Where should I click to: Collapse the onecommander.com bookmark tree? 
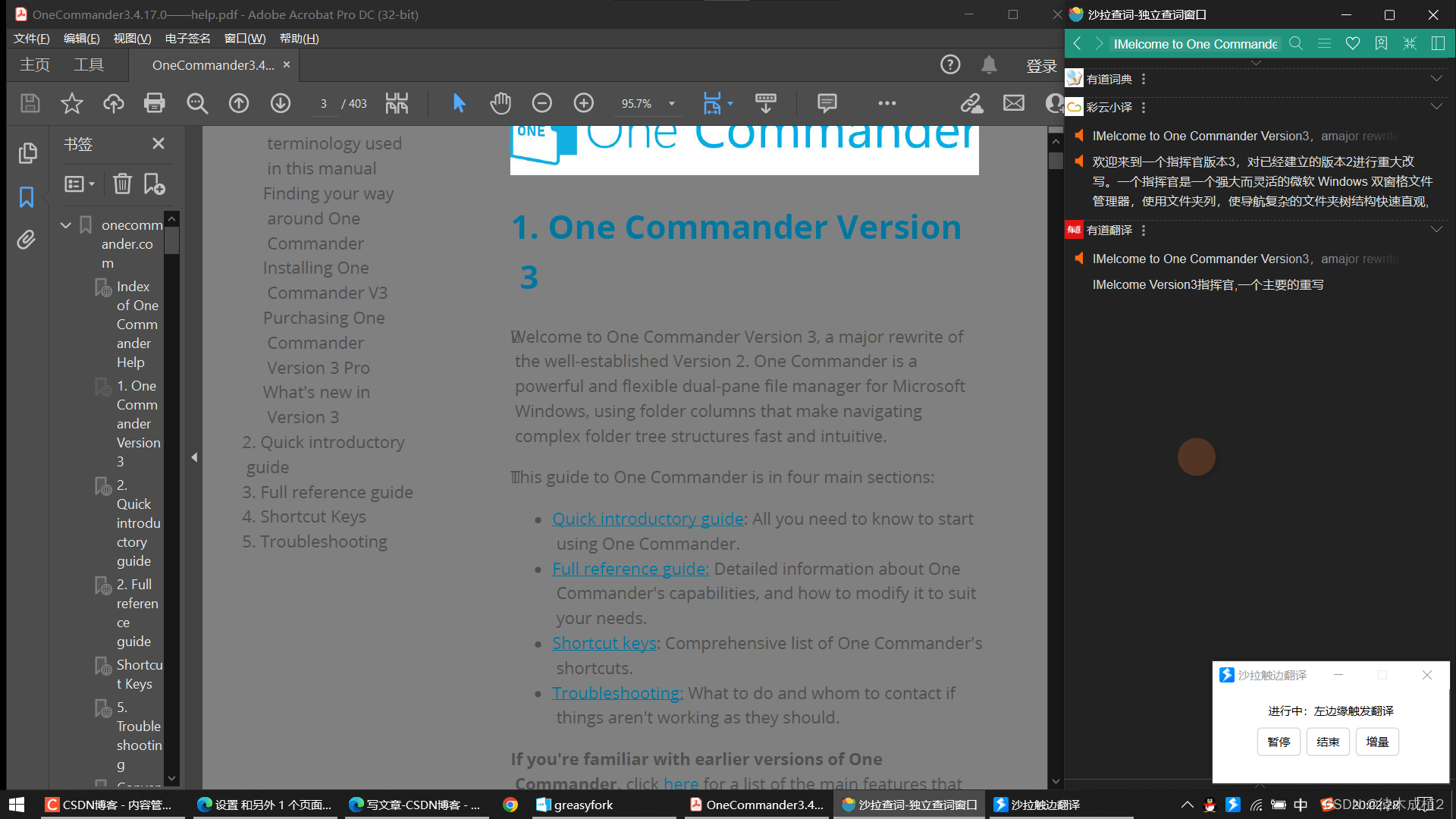point(66,225)
